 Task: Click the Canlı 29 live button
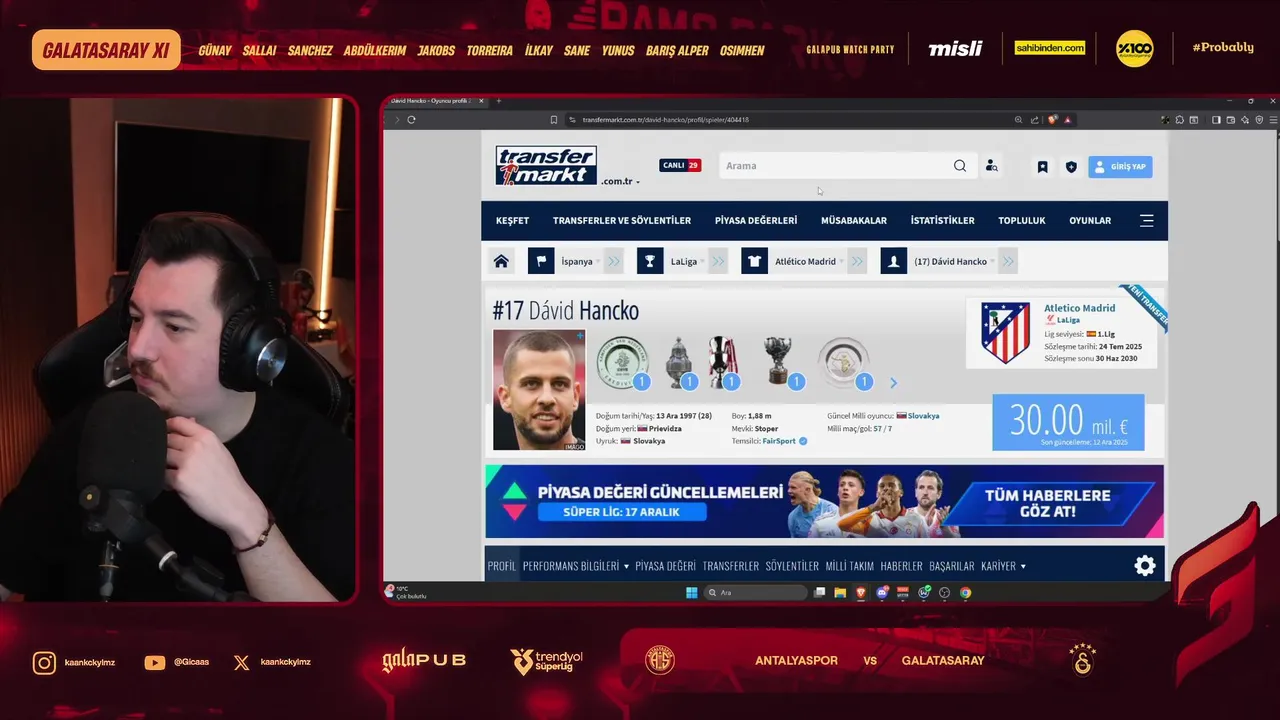click(x=680, y=165)
